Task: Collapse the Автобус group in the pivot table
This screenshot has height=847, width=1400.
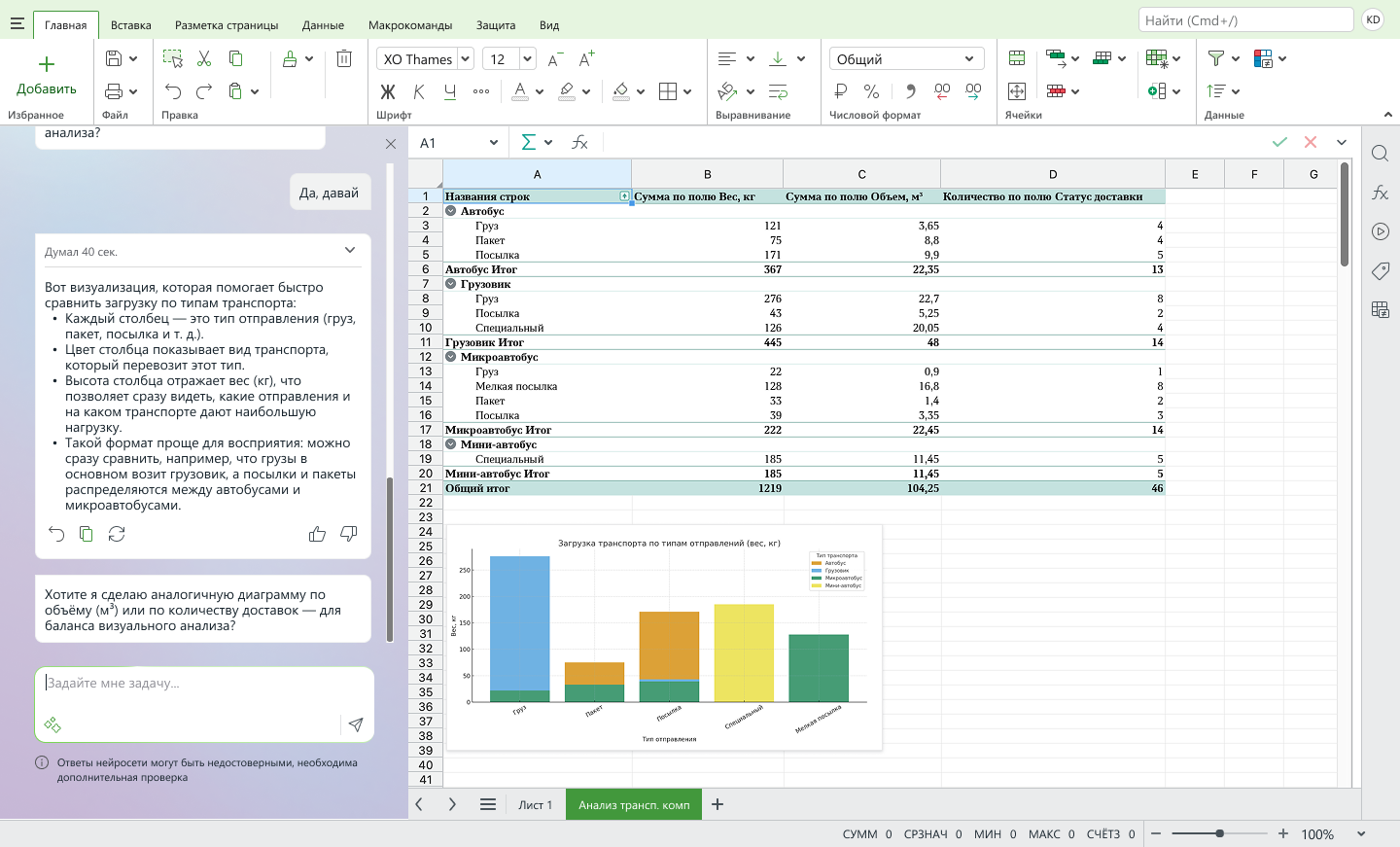Action: tap(451, 211)
